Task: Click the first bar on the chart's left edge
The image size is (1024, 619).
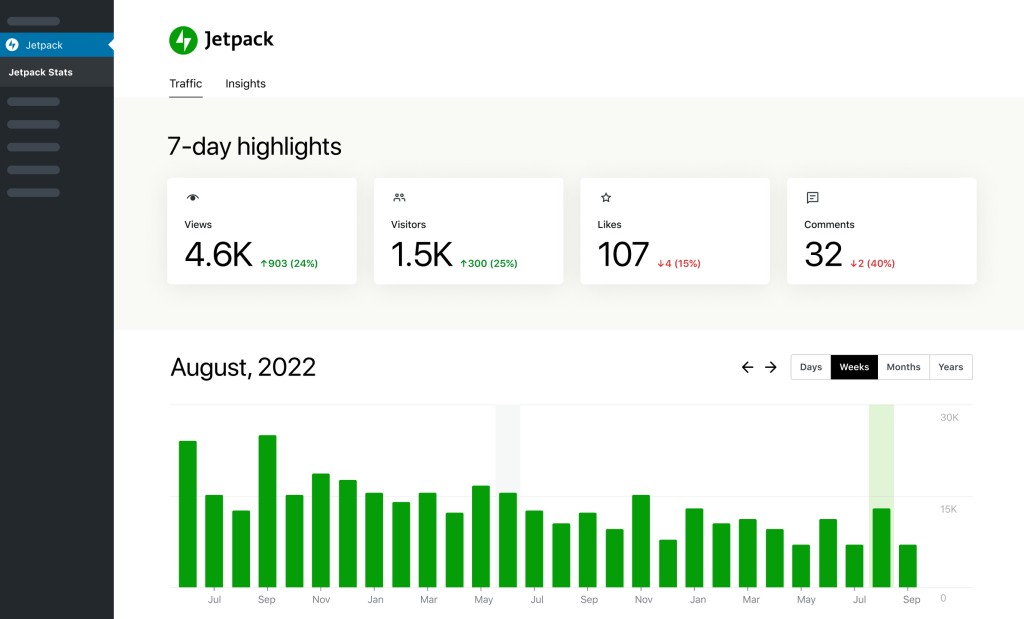Action: 187,514
